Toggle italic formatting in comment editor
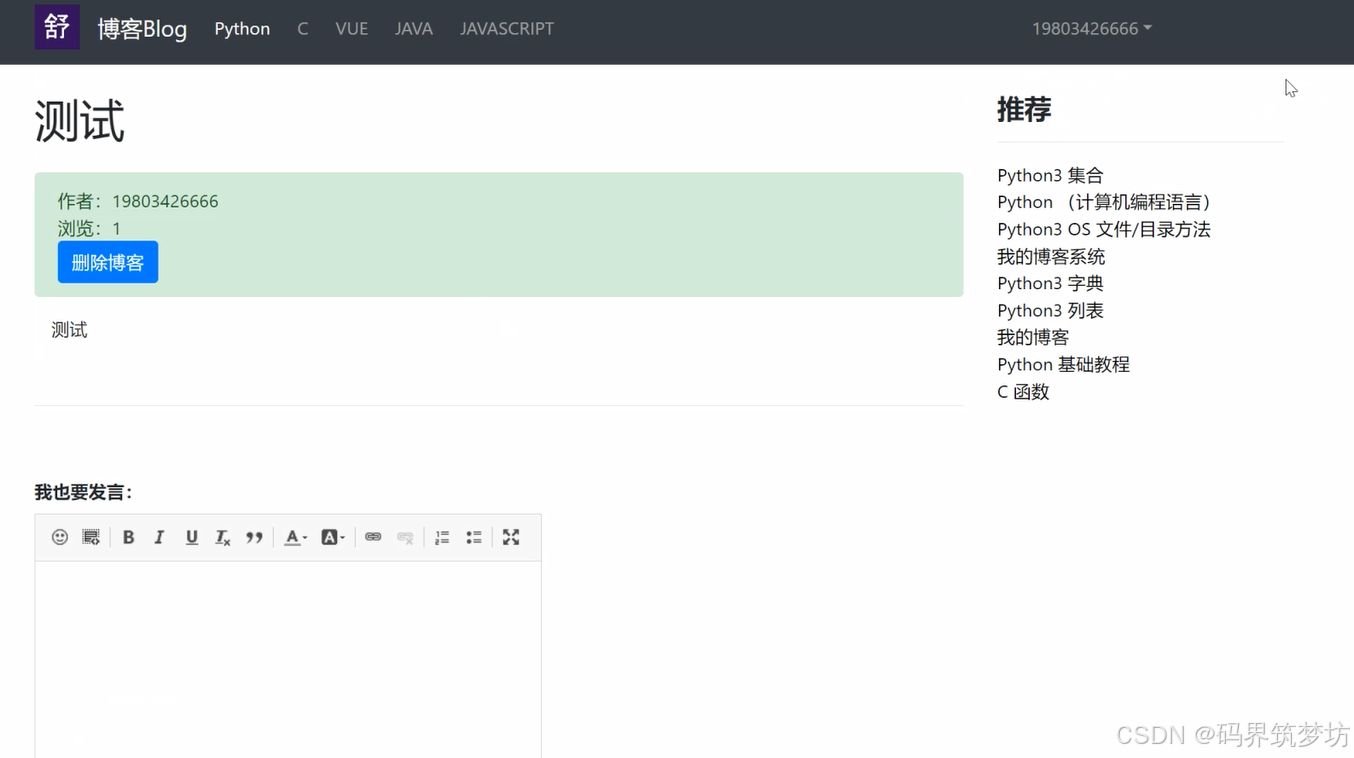This screenshot has width=1354, height=758. pos(159,537)
